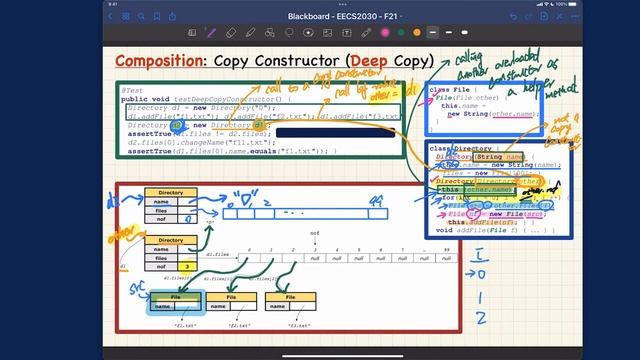Select the purple Pen tool
The width and height of the screenshot is (640, 360).
pyautogui.click(x=211, y=33)
